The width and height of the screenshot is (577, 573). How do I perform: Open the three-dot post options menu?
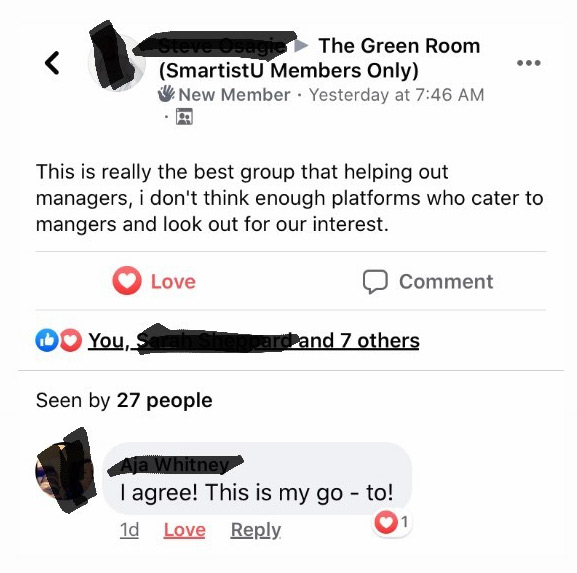click(x=528, y=63)
